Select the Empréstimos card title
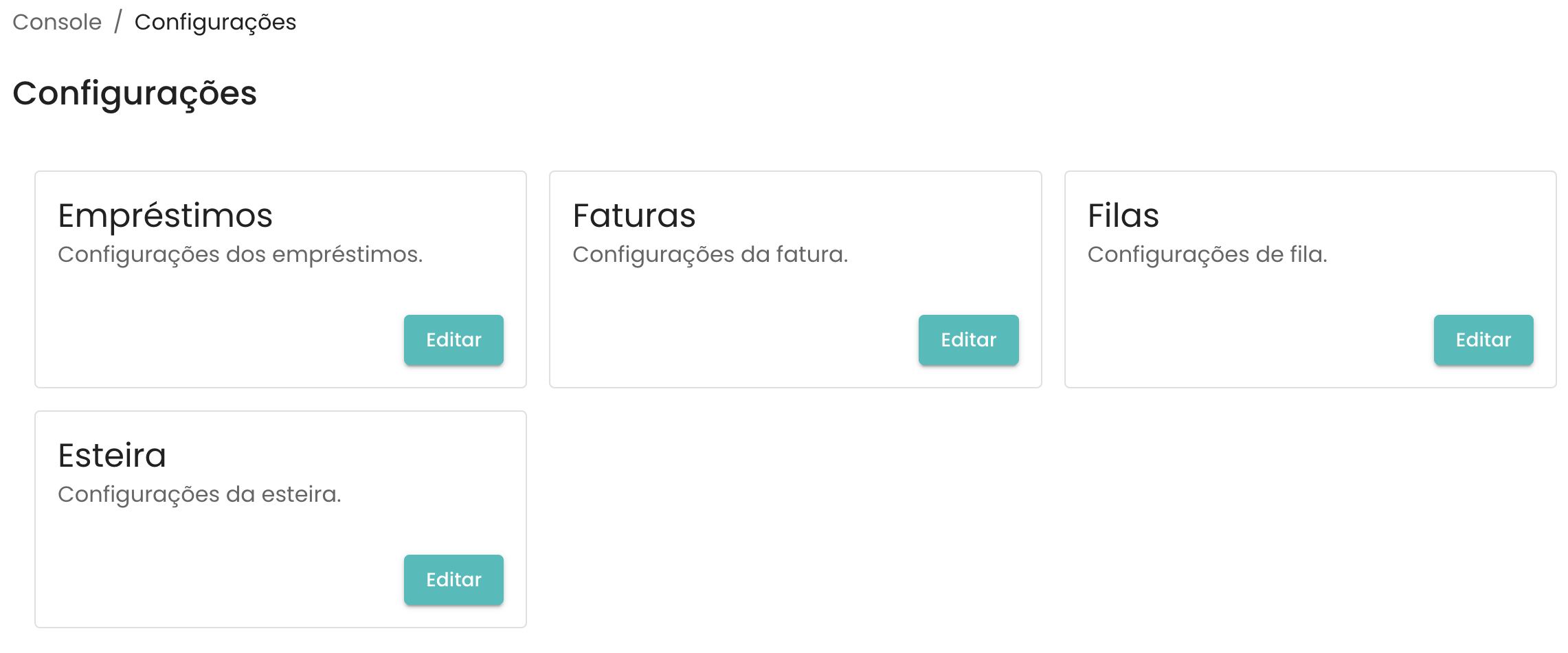Screen dimensions: 1568x653 point(165,216)
